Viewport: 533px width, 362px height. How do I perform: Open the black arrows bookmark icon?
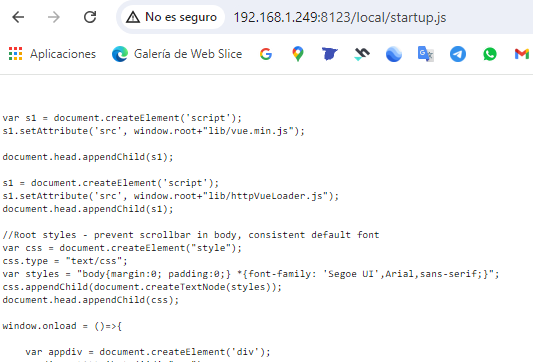click(x=362, y=54)
